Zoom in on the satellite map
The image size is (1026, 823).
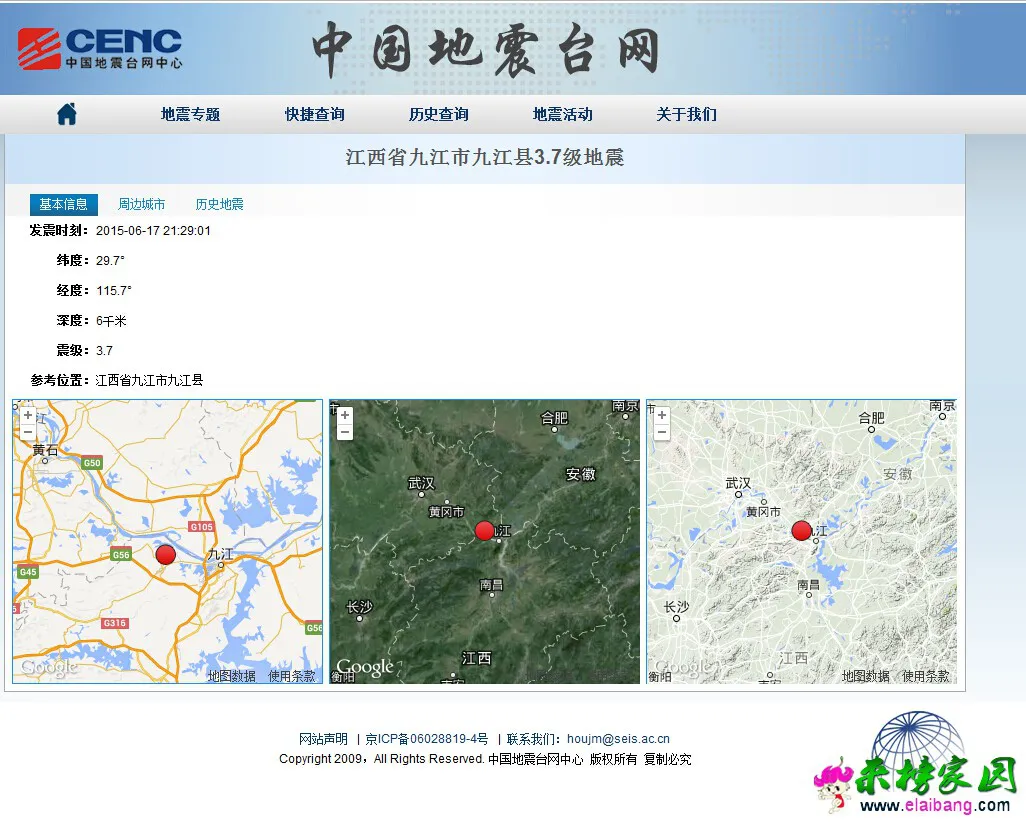pyautogui.click(x=345, y=415)
